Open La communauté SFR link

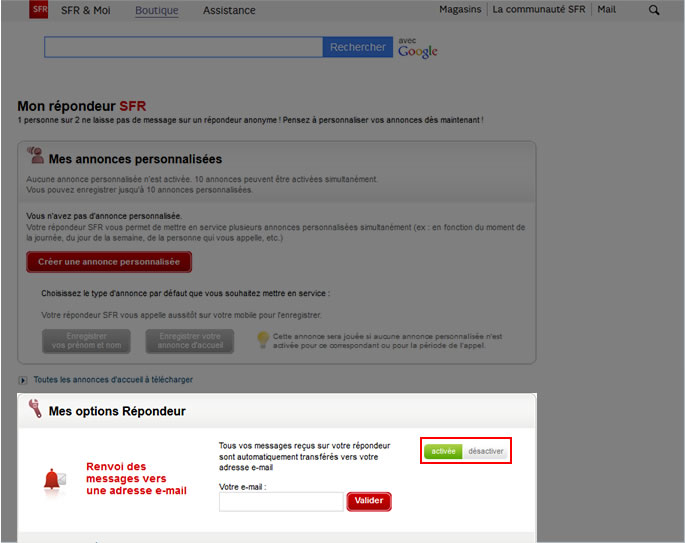[539, 10]
